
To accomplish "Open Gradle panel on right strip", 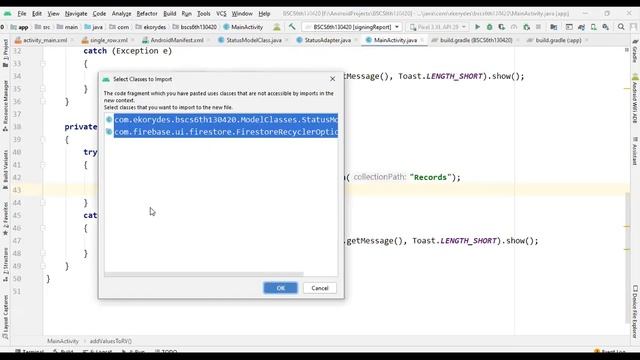I will [x=635, y=51].
